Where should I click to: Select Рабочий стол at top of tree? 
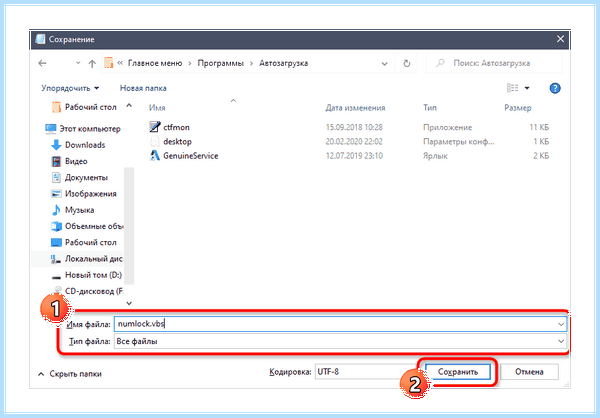[x=90, y=107]
